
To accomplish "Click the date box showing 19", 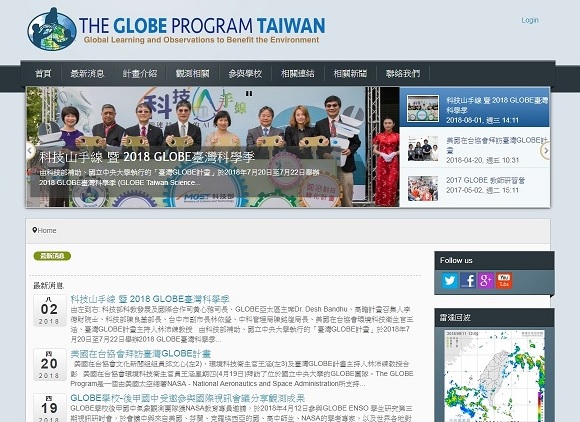I will click(50, 408).
